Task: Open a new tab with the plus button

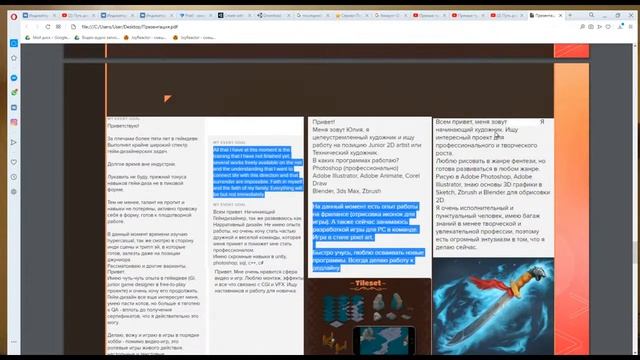Action: pyautogui.click(x=570, y=15)
